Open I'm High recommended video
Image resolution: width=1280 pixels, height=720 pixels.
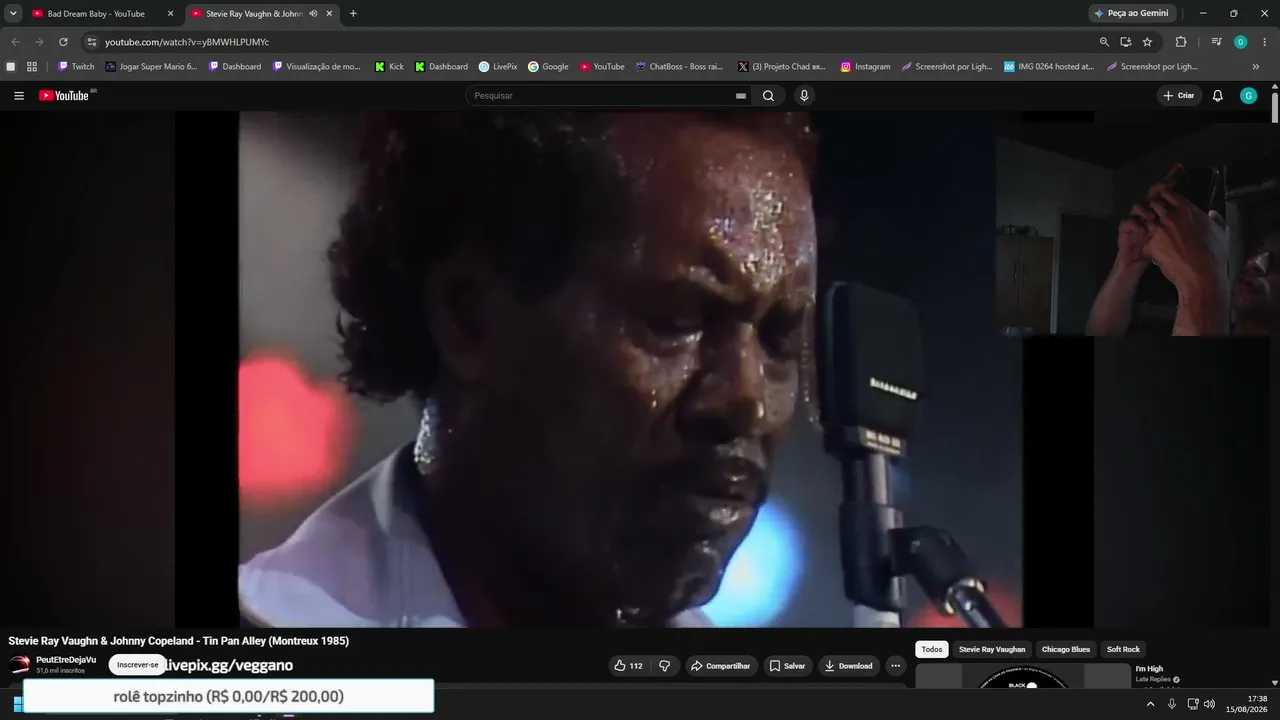click(x=1149, y=669)
